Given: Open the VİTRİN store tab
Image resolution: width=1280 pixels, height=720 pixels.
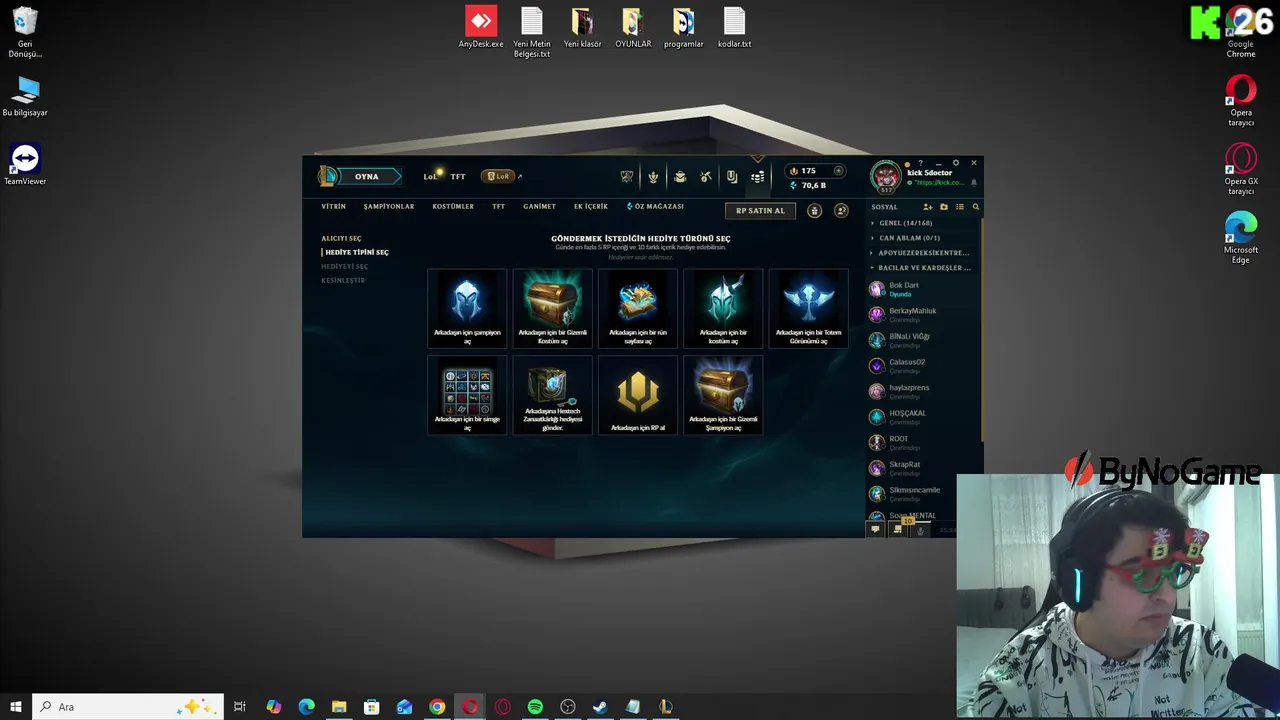Looking at the screenshot, I should (x=333, y=207).
